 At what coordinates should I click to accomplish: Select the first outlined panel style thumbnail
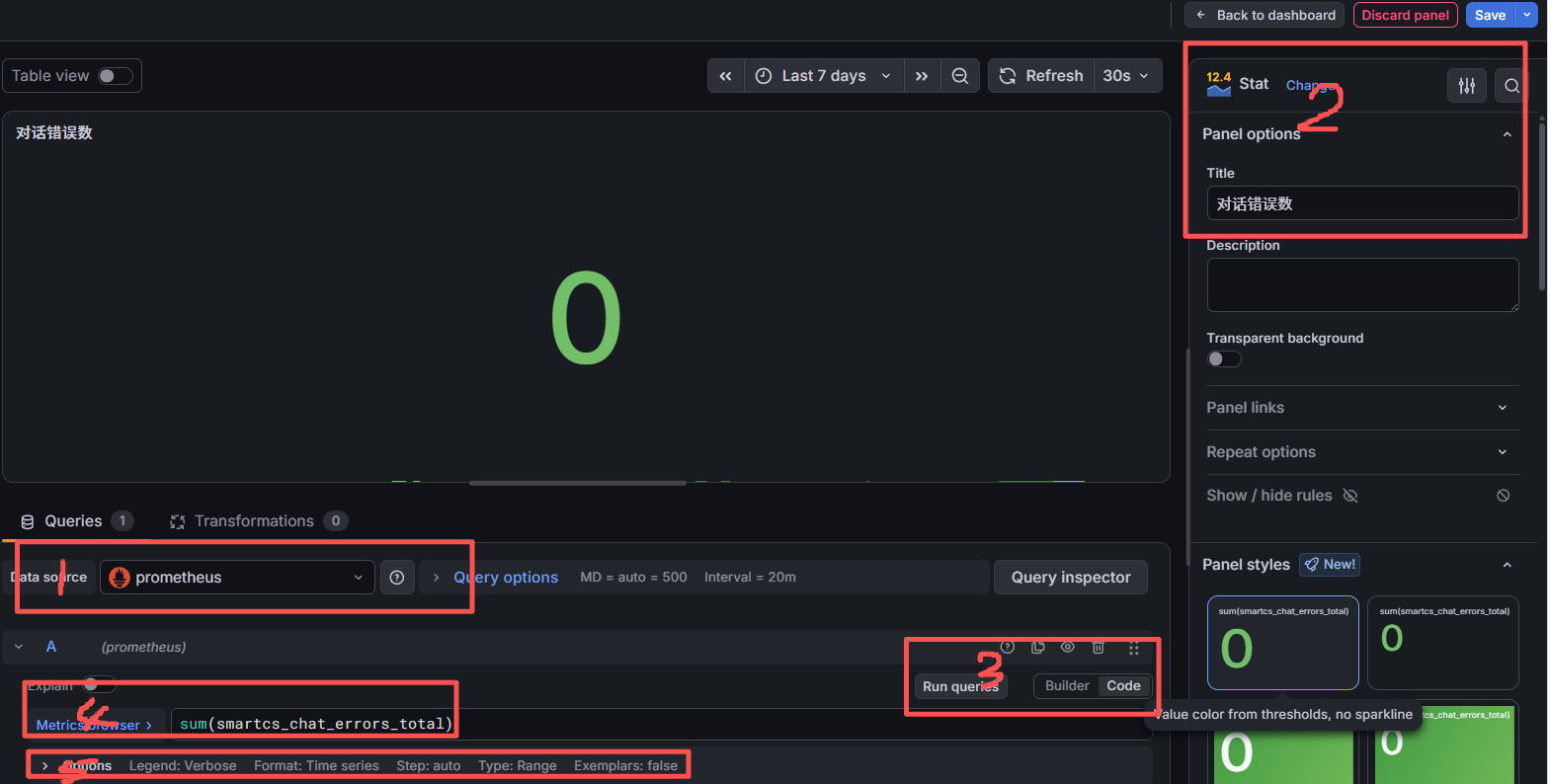(1283, 643)
